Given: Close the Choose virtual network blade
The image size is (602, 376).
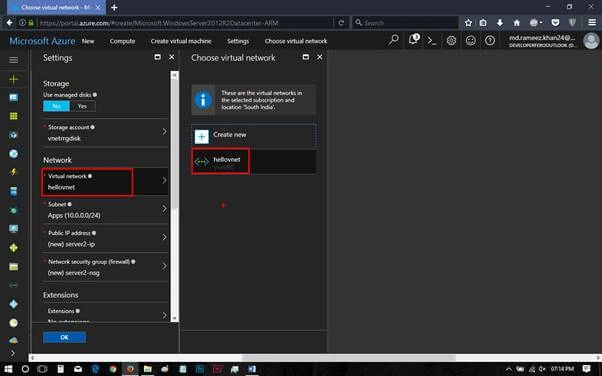Looking at the screenshot, I should [319, 57].
